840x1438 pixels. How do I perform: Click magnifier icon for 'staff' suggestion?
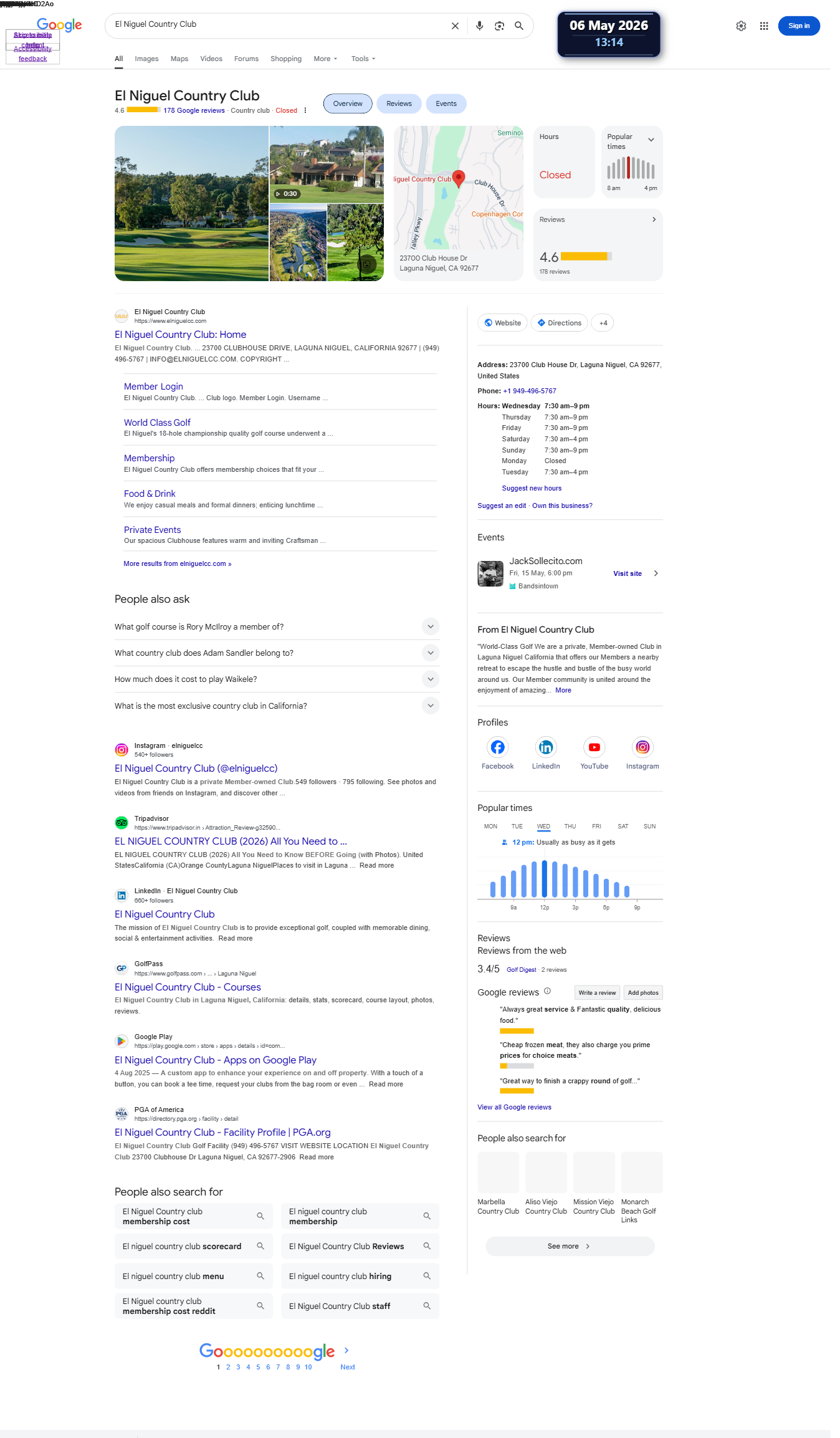click(x=427, y=1306)
